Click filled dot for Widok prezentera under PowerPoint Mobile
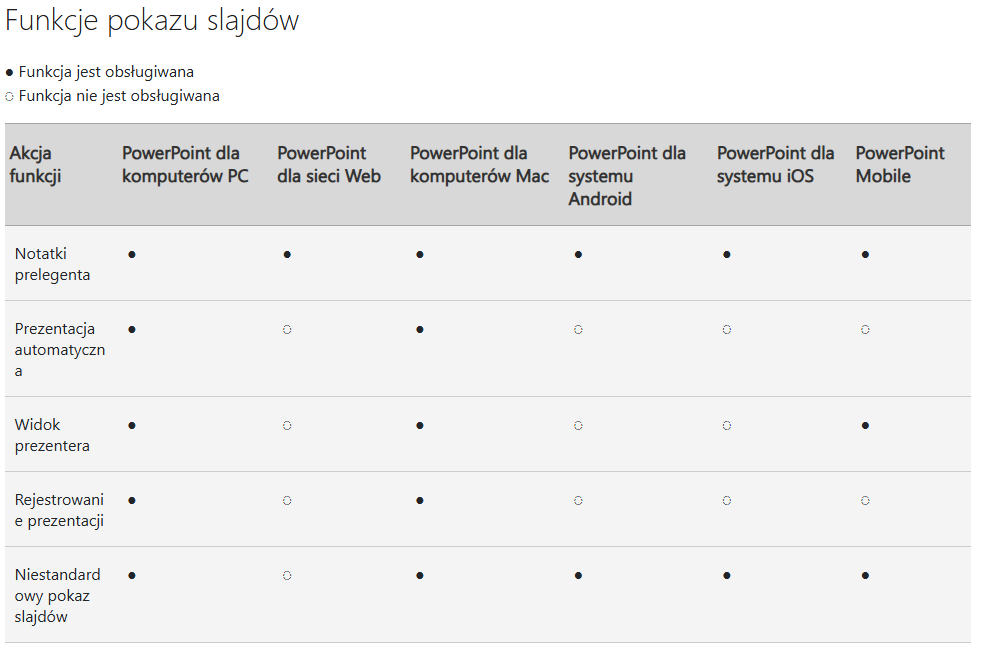This screenshot has width=984, height=650. point(865,425)
